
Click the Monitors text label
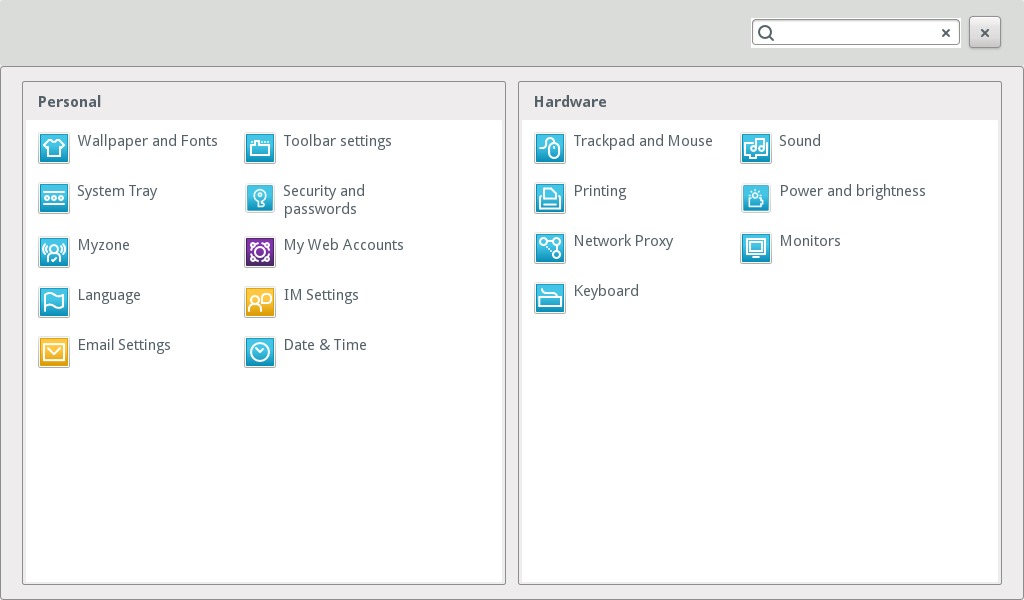809,241
